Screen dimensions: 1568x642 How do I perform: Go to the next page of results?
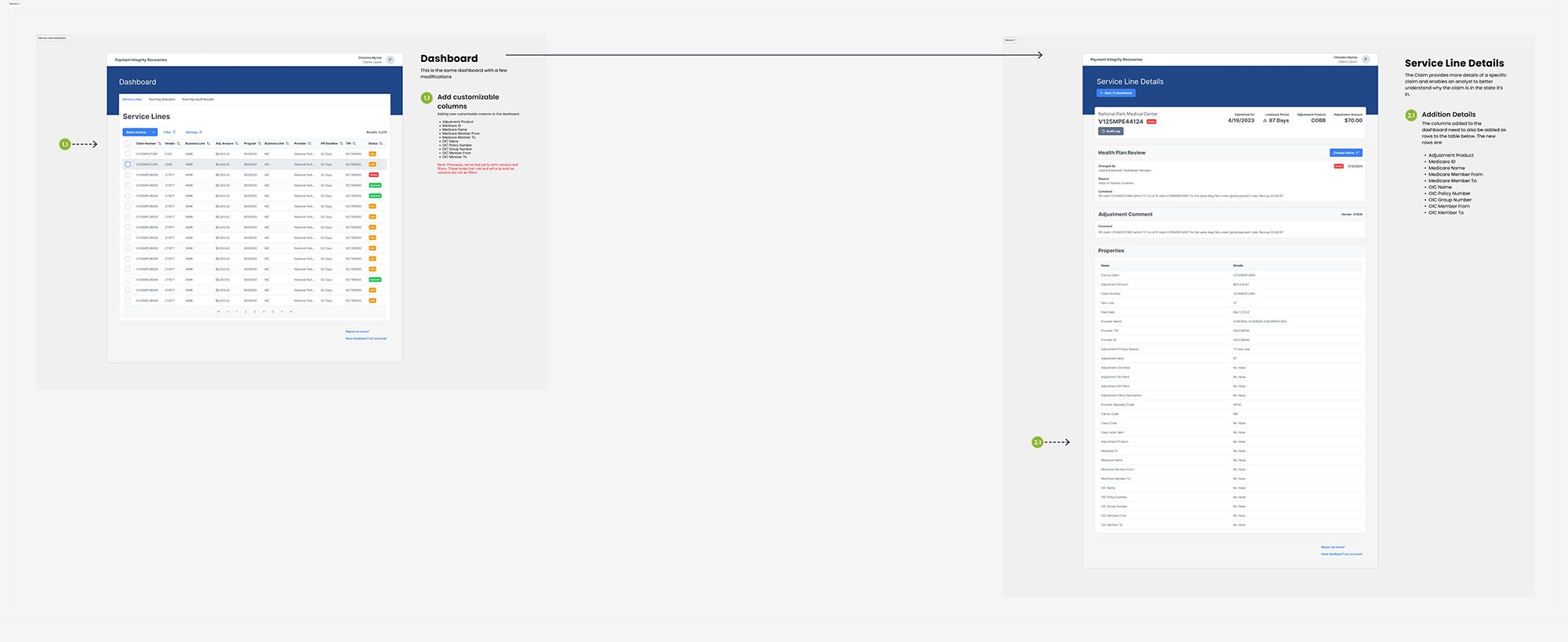click(281, 311)
